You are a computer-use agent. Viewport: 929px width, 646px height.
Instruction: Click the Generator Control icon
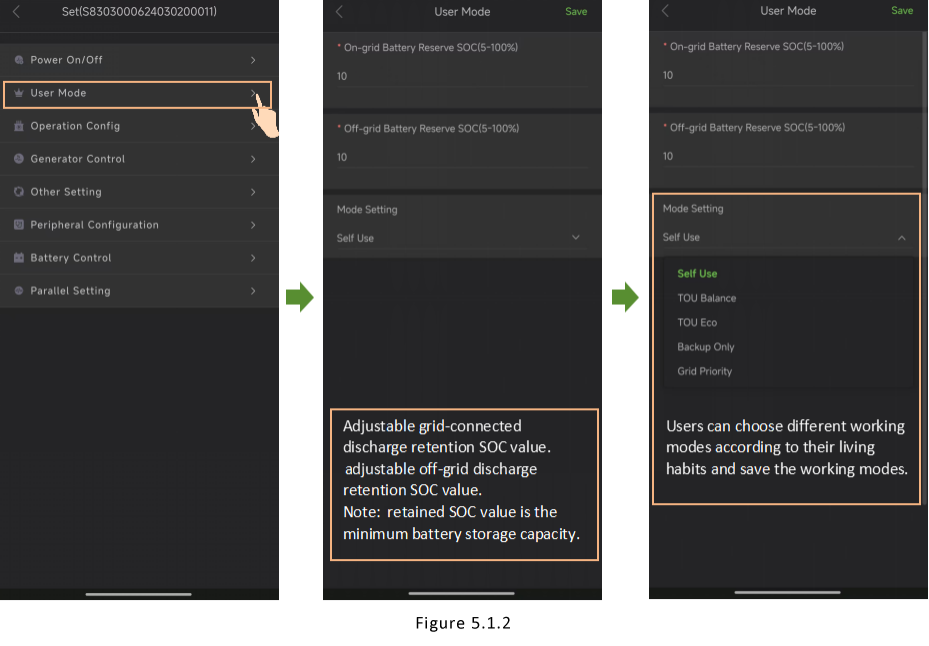point(19,159)
